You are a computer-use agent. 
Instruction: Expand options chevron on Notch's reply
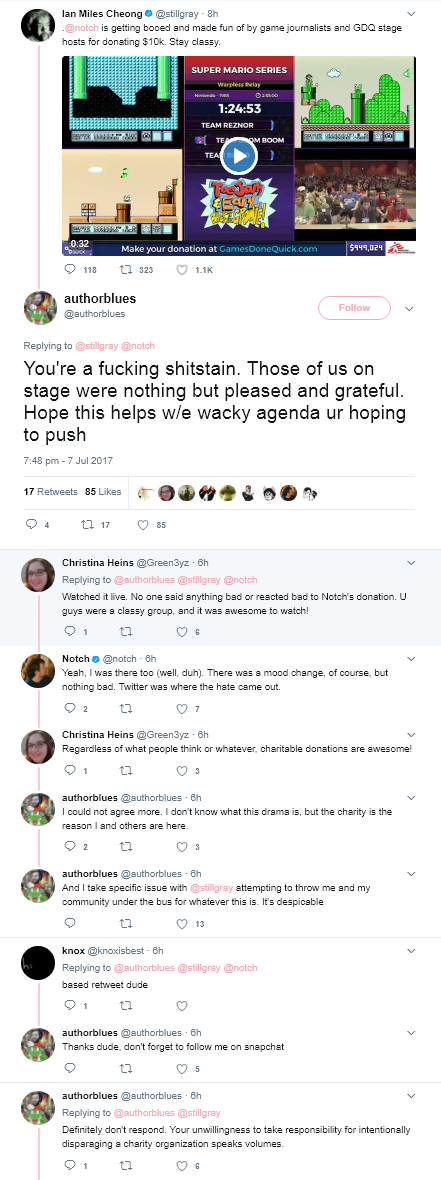[410, 658]
